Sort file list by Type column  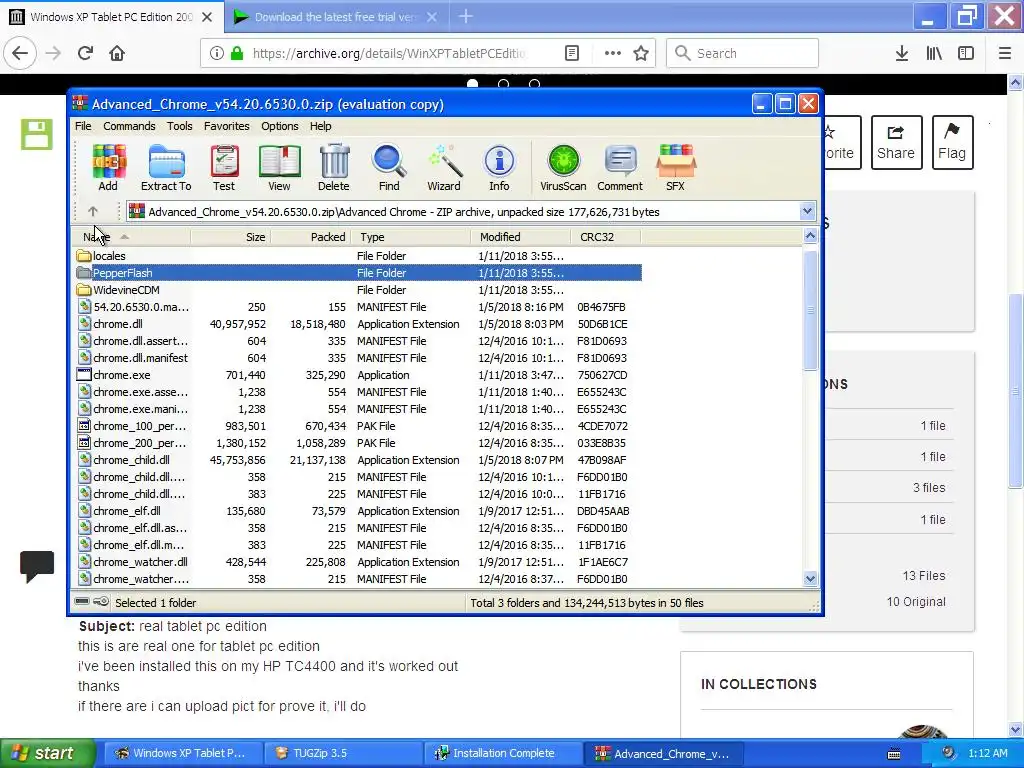point(410,237)
